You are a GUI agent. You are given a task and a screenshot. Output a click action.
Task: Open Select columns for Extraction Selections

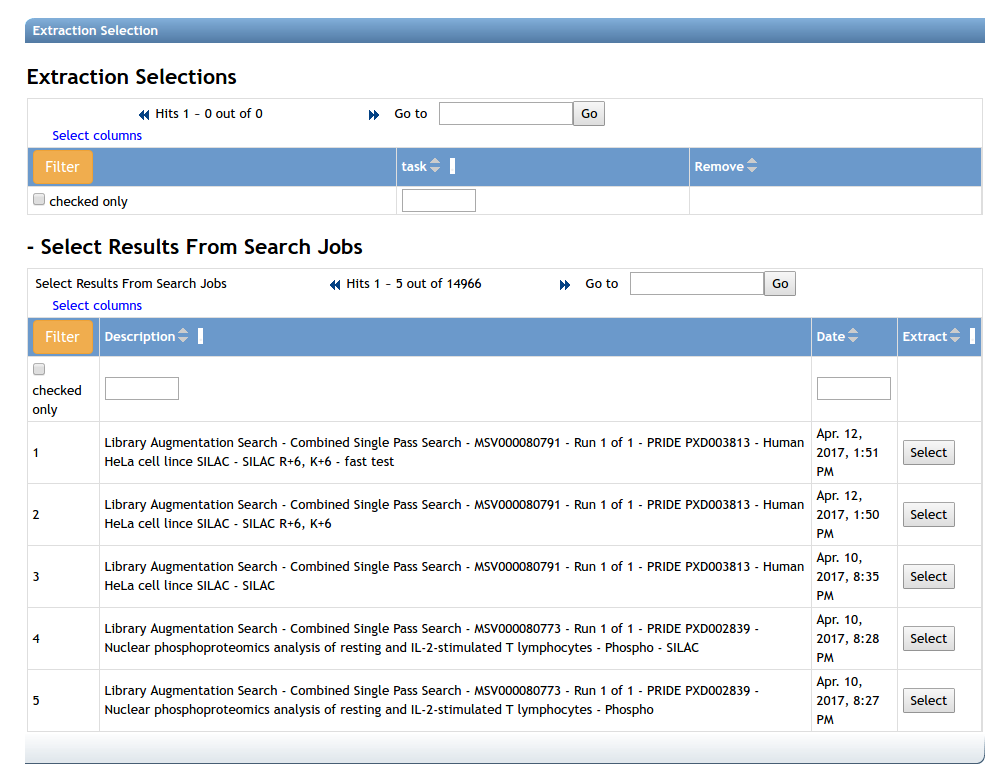coord(97,136)
